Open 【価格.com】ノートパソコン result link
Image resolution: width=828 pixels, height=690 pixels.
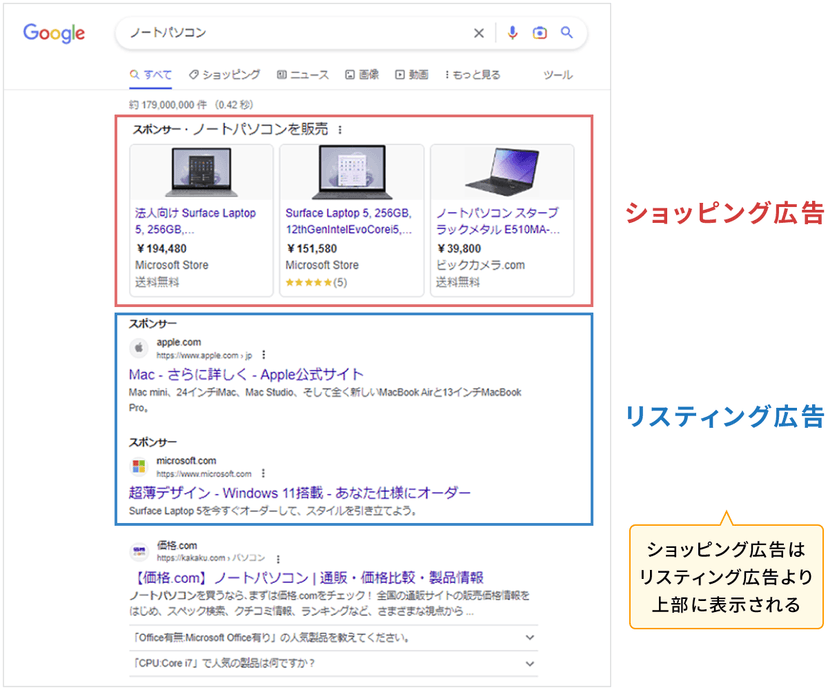point(307,578)
